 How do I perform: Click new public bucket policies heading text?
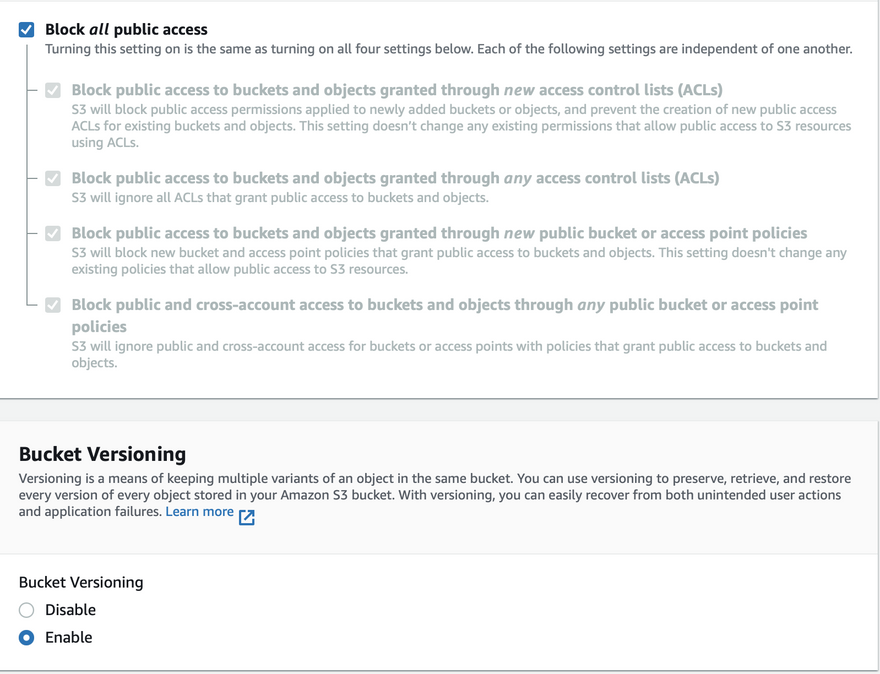click(439, 233)
